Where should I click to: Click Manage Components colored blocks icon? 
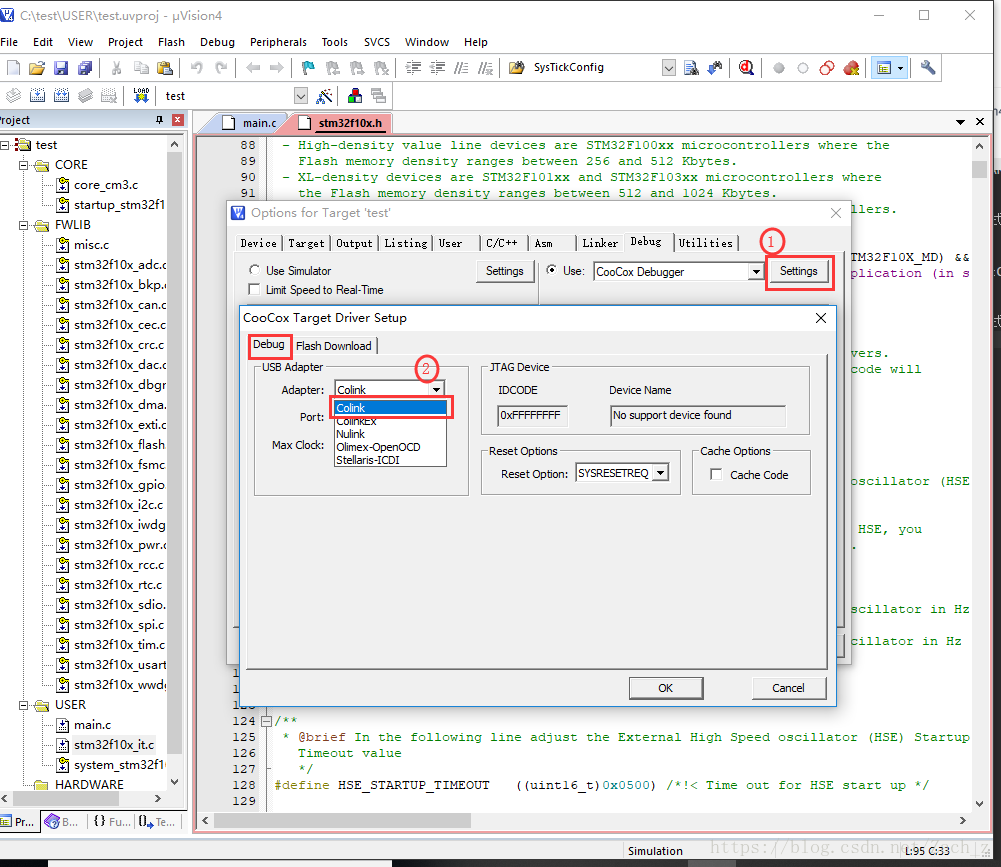(355, 96)
